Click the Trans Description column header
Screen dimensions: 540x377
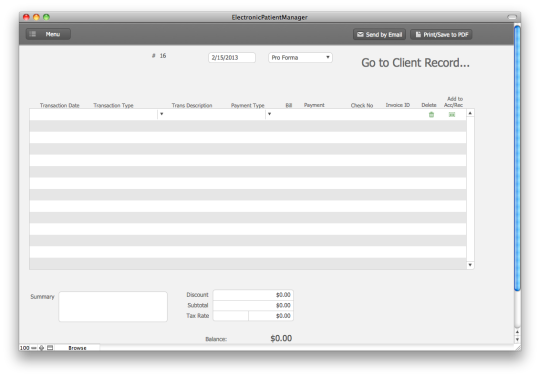coord(192,105)
